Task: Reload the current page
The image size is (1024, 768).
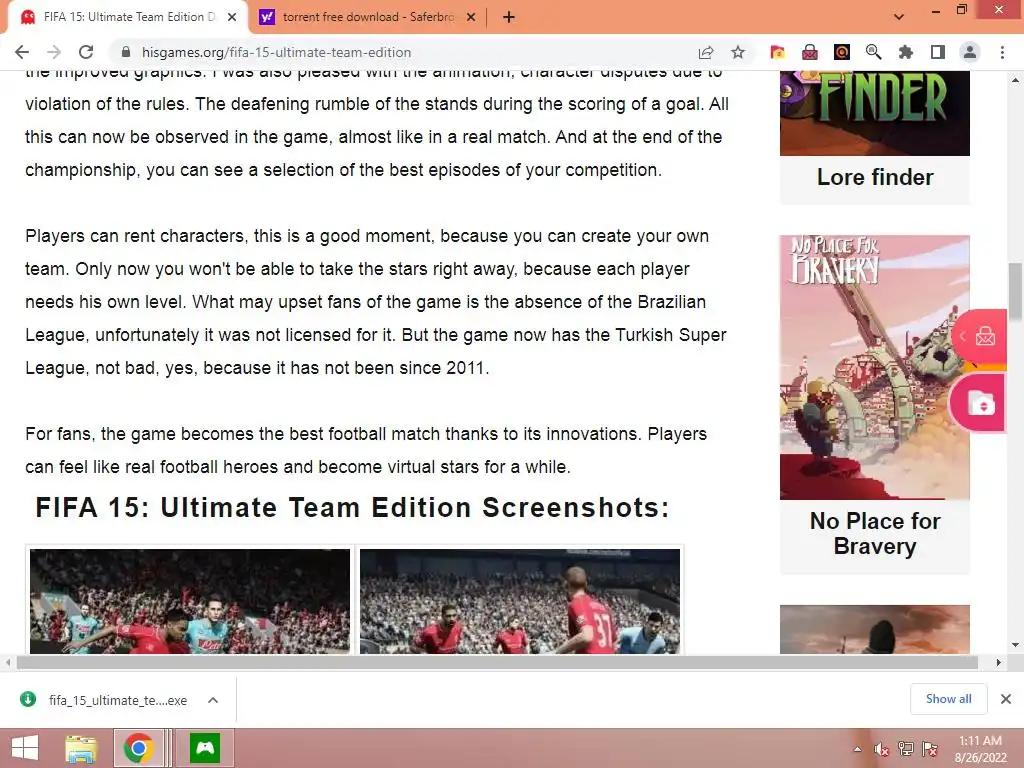Action: point(86,52)
